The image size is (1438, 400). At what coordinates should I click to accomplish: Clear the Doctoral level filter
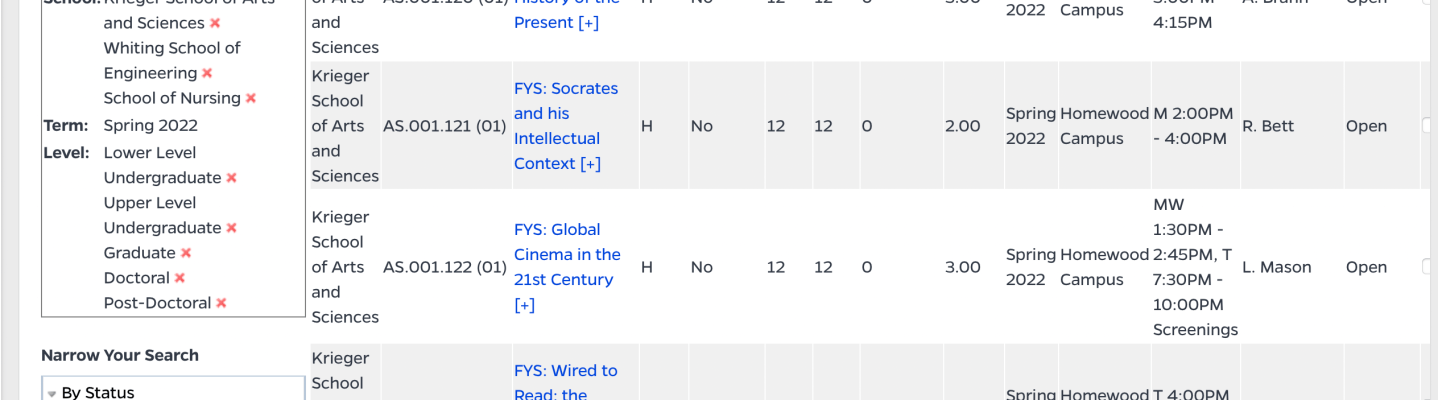180,278
